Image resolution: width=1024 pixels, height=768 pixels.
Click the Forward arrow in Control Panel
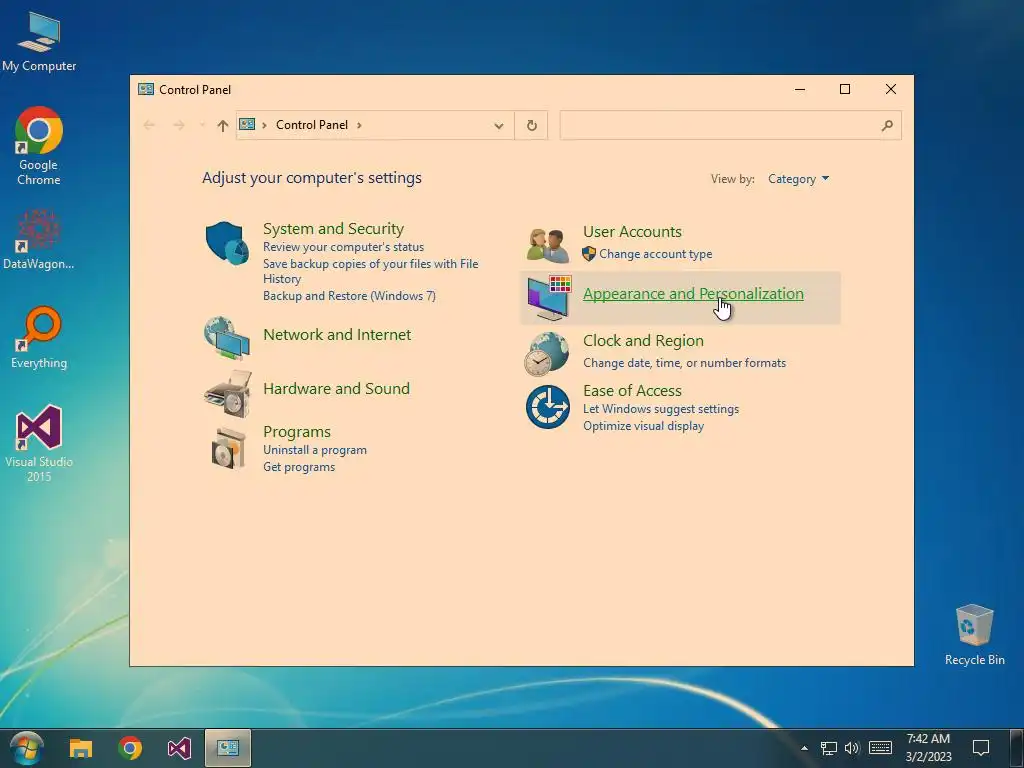click(x=178, y=125)
